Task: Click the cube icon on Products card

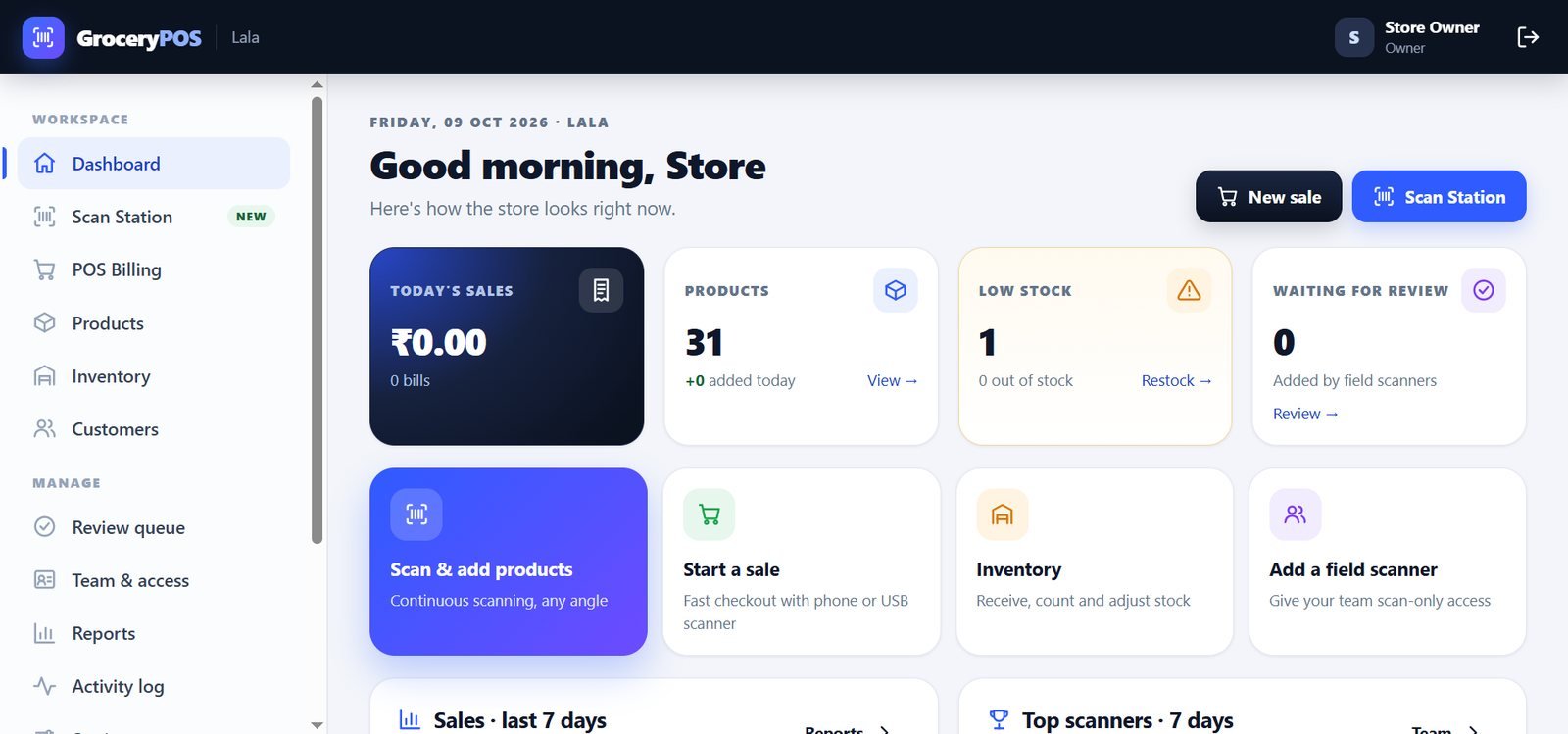Action: click(x=896, y=290)
